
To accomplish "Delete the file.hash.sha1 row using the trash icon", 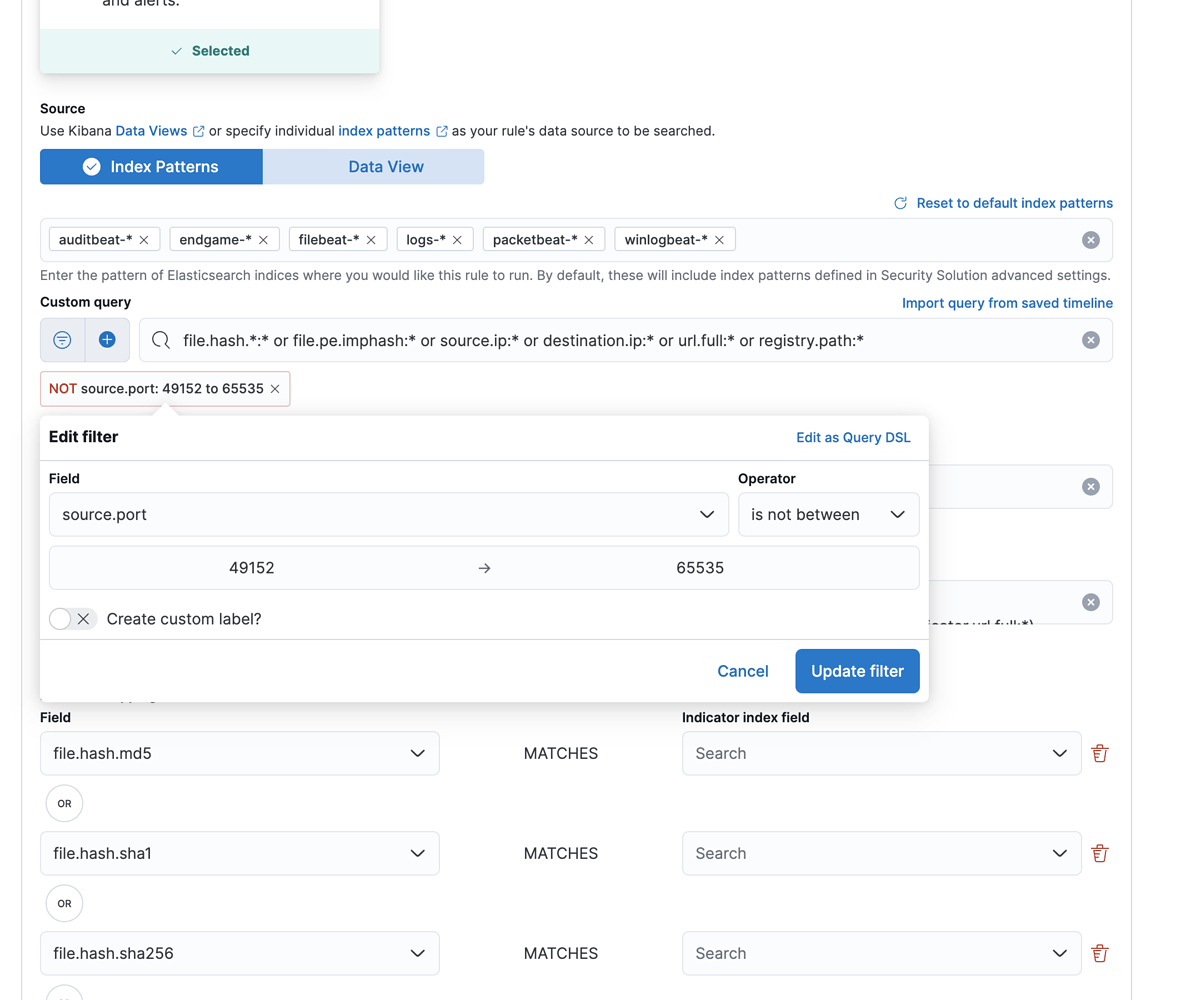I will [1100, 853].
